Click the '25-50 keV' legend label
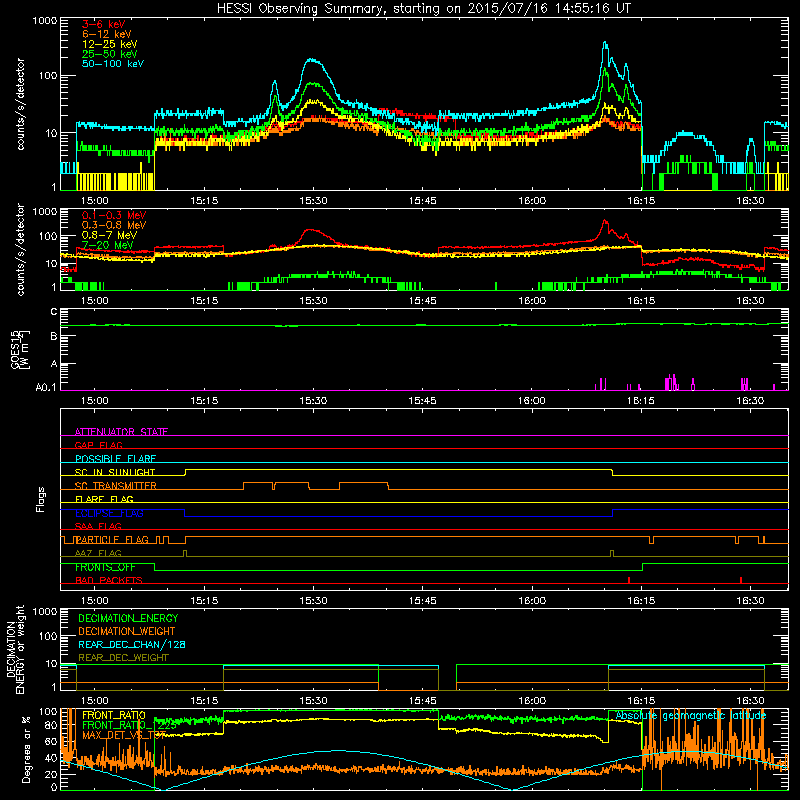Viewport: 800px width, 800px height. click(x=110, y=54)
